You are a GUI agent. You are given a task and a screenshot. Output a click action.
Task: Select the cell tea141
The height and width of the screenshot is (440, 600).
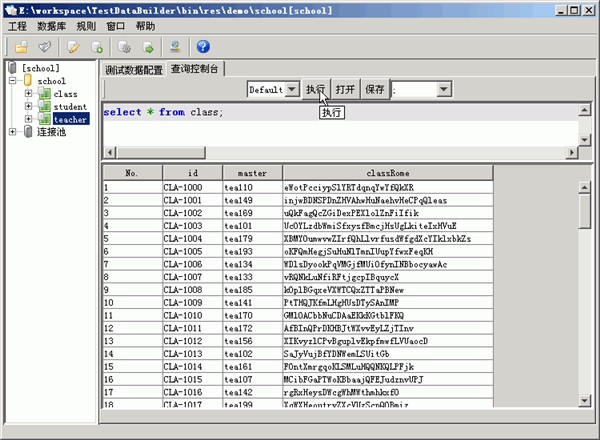click(x=253, y=303)
